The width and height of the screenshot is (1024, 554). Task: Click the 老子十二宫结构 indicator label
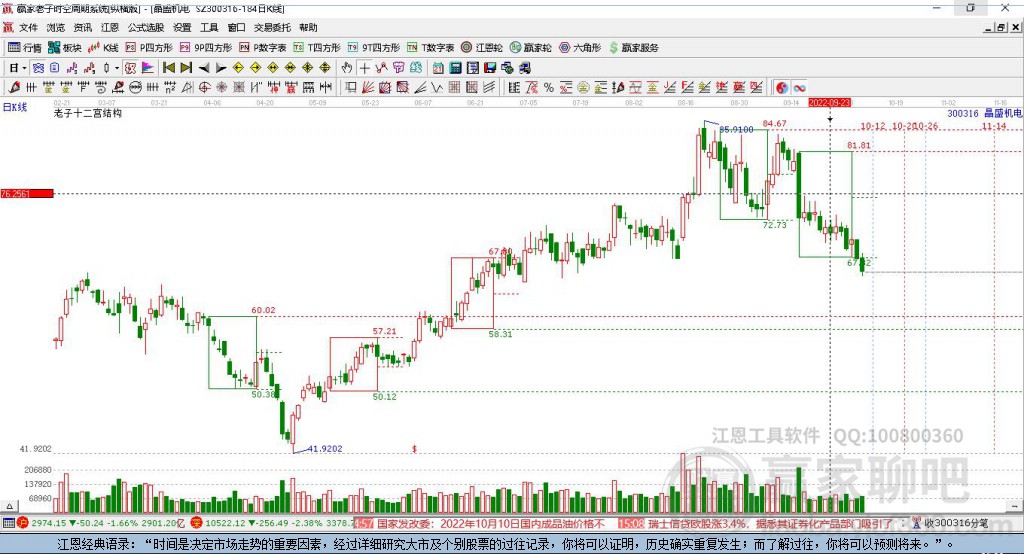tap(88, 113)
